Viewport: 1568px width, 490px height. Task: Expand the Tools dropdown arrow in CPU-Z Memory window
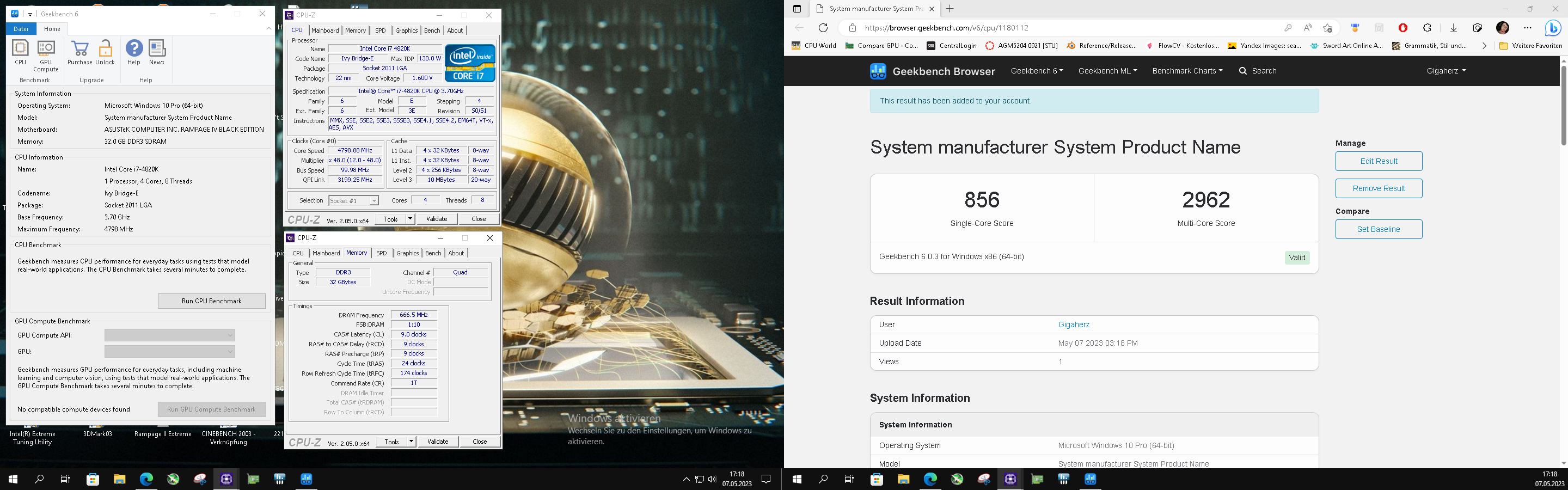(412, 442)
